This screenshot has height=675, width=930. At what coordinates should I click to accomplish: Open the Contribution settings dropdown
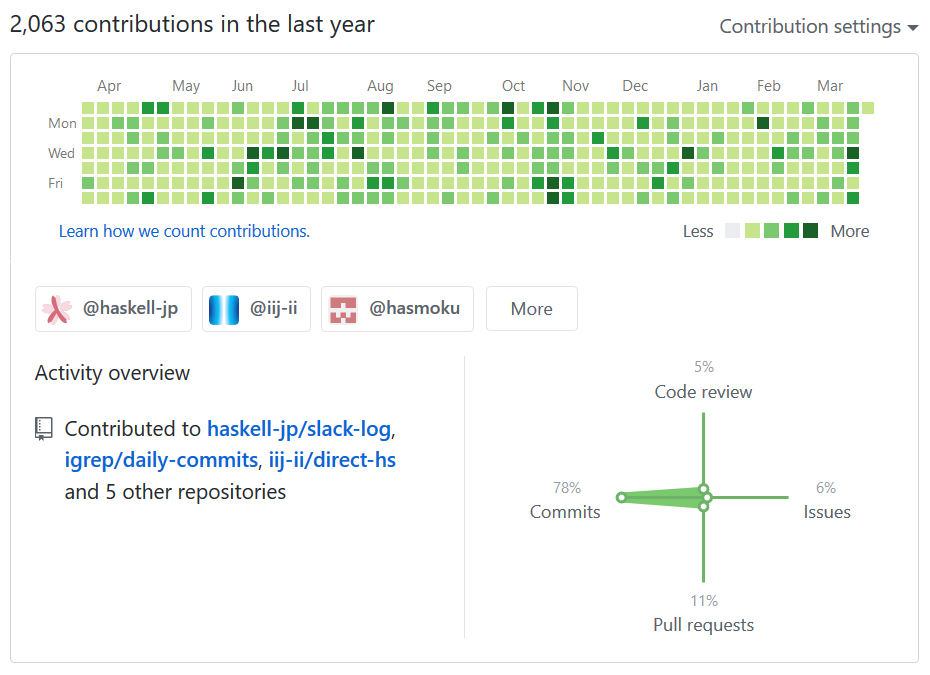click(810, 27)
